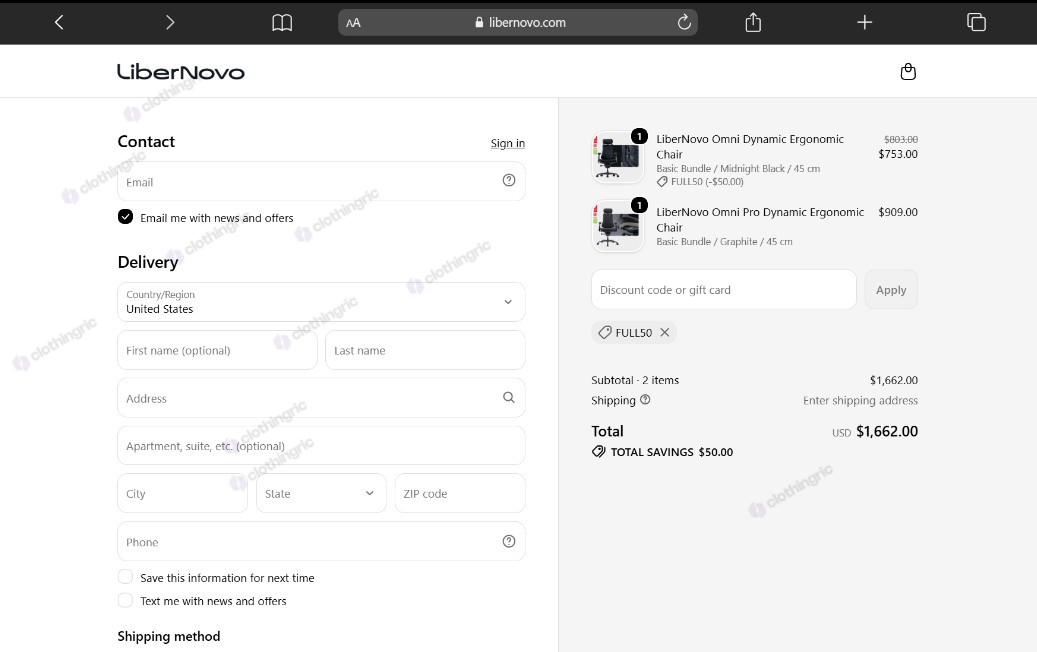Image resolution: width=1037 pixels, height=652 pixels.
Task: Click the help icon in Phone field
Action: pos(509,541)
